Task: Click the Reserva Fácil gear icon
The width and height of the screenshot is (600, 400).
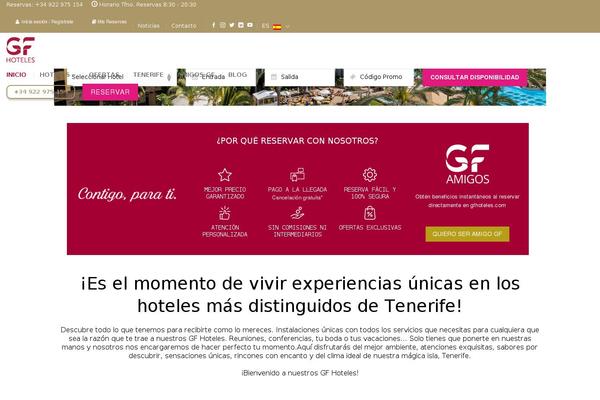Action: pos(370,175)
